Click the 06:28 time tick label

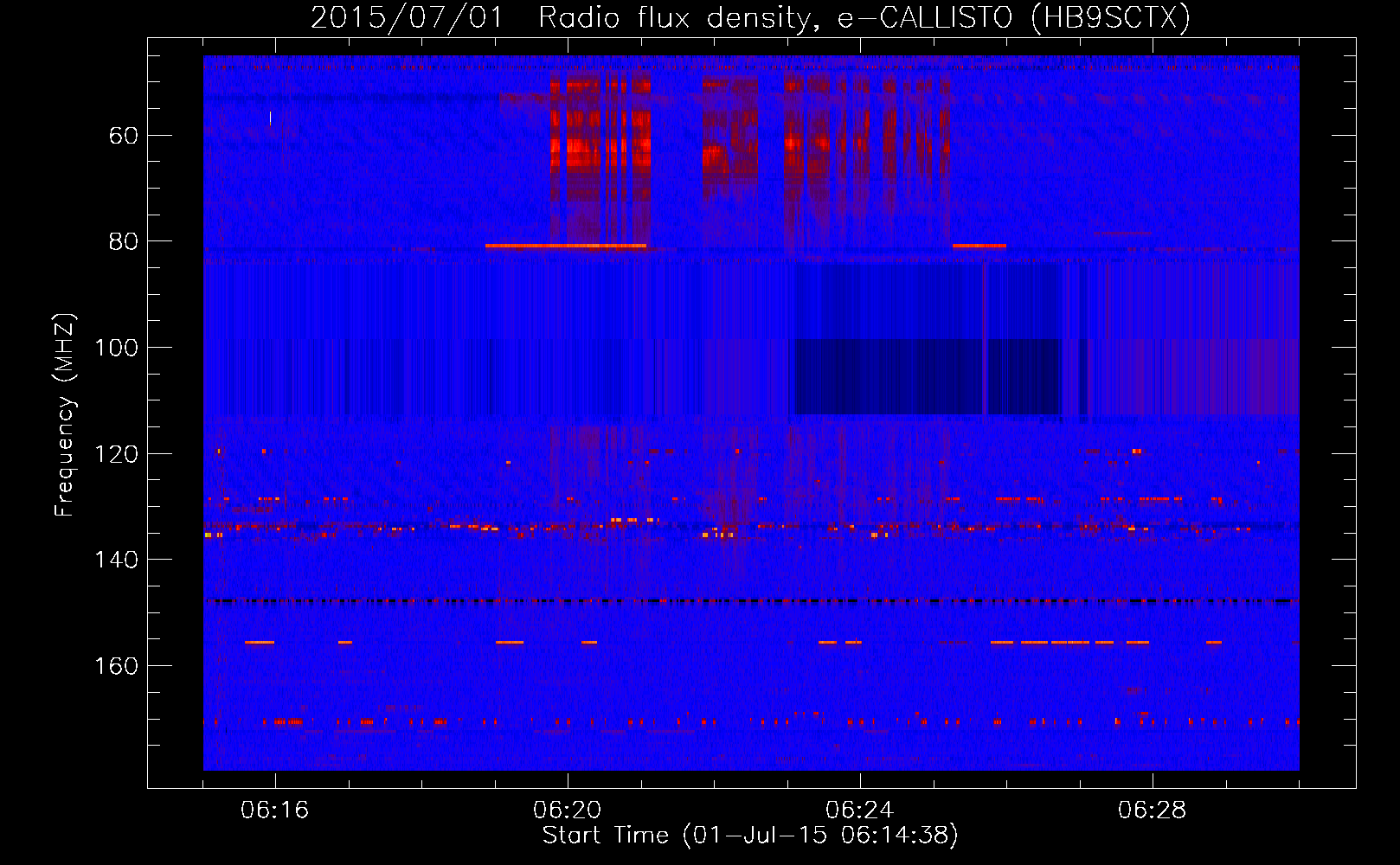[x=1152, y=811]
